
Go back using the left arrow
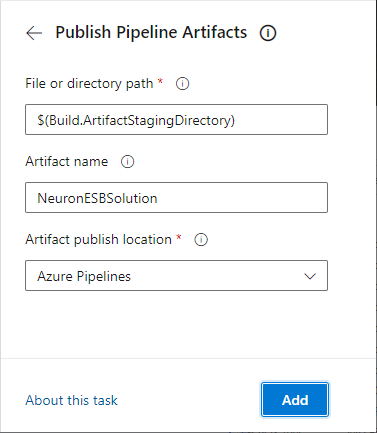pos(34,33)
